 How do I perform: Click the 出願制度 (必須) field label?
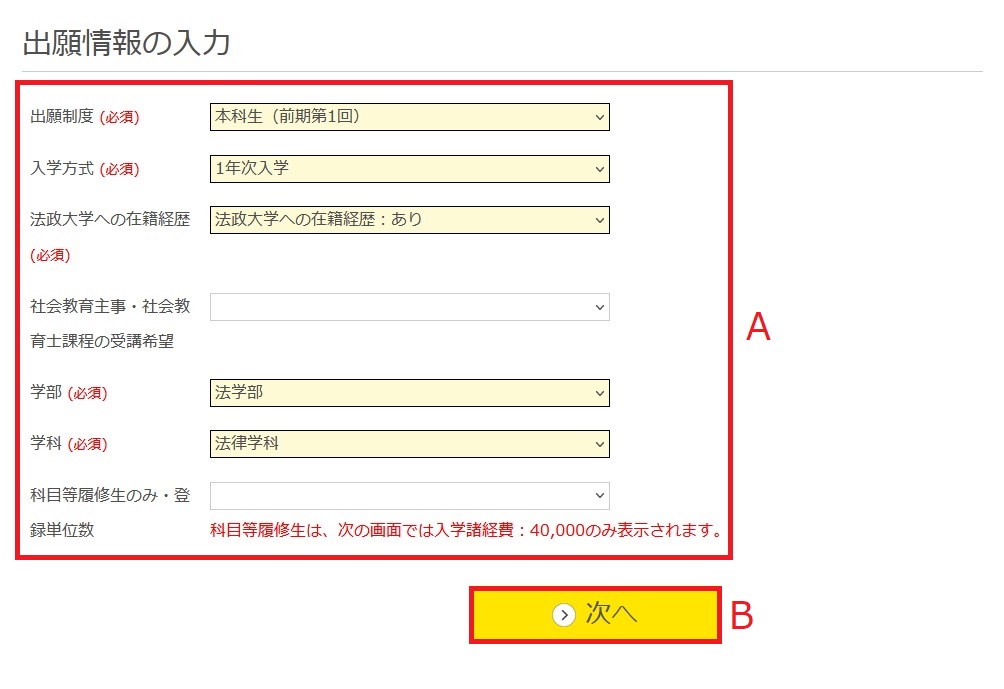click(85, 117)
